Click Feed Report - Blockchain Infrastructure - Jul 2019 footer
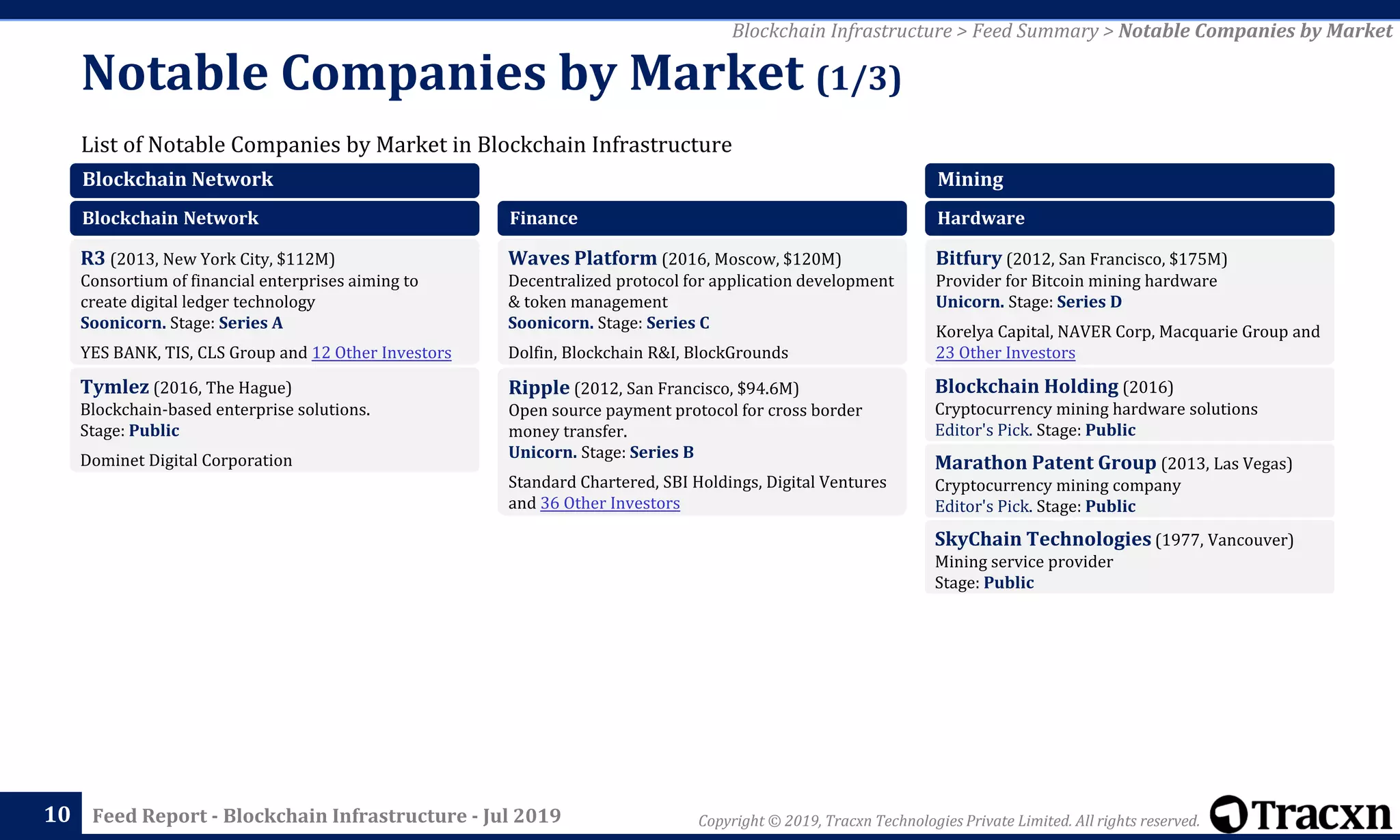The image size is (1400, 840). (327, 815)
